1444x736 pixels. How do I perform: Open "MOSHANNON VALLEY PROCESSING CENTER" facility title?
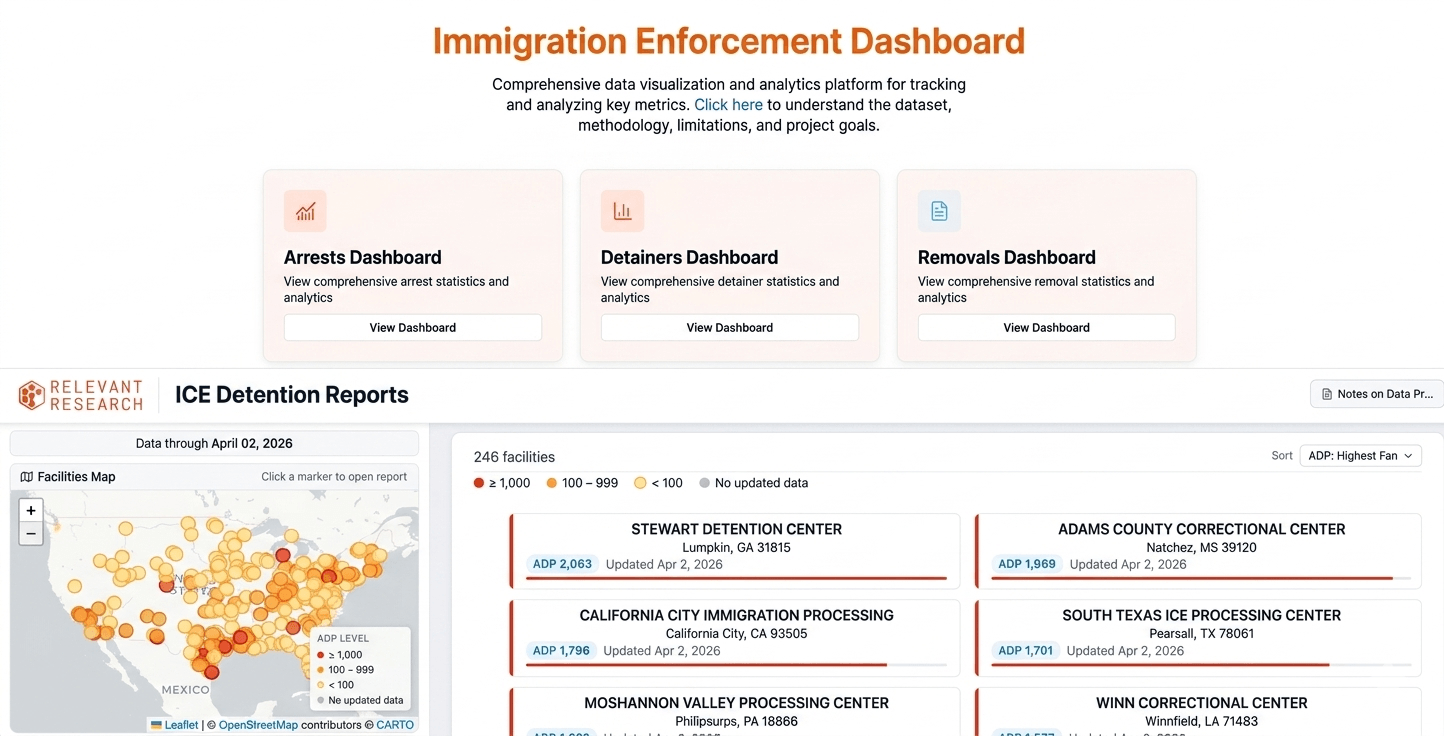coord(737,703)
